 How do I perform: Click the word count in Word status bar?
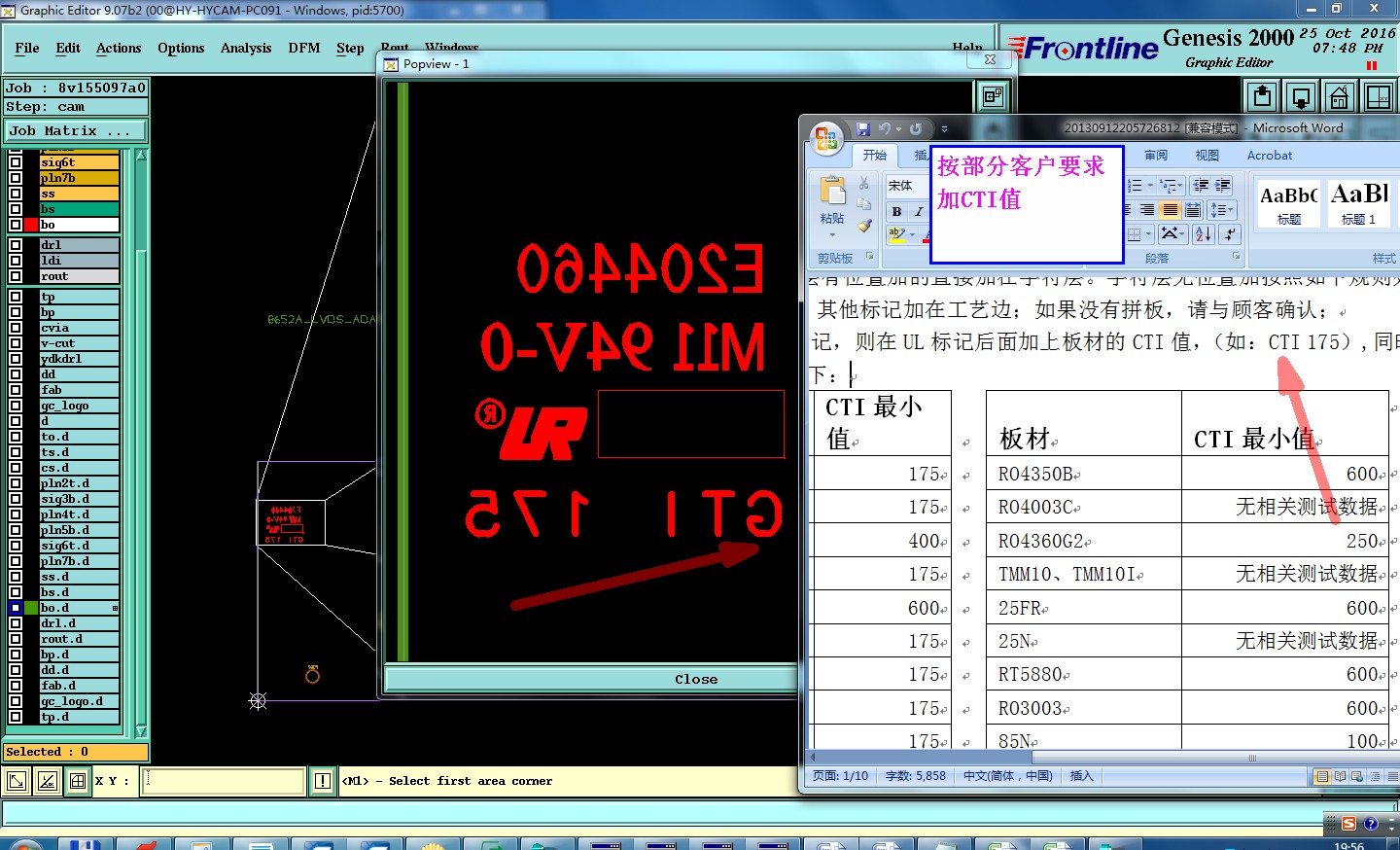pyautogui.click(x=916, y=776)
